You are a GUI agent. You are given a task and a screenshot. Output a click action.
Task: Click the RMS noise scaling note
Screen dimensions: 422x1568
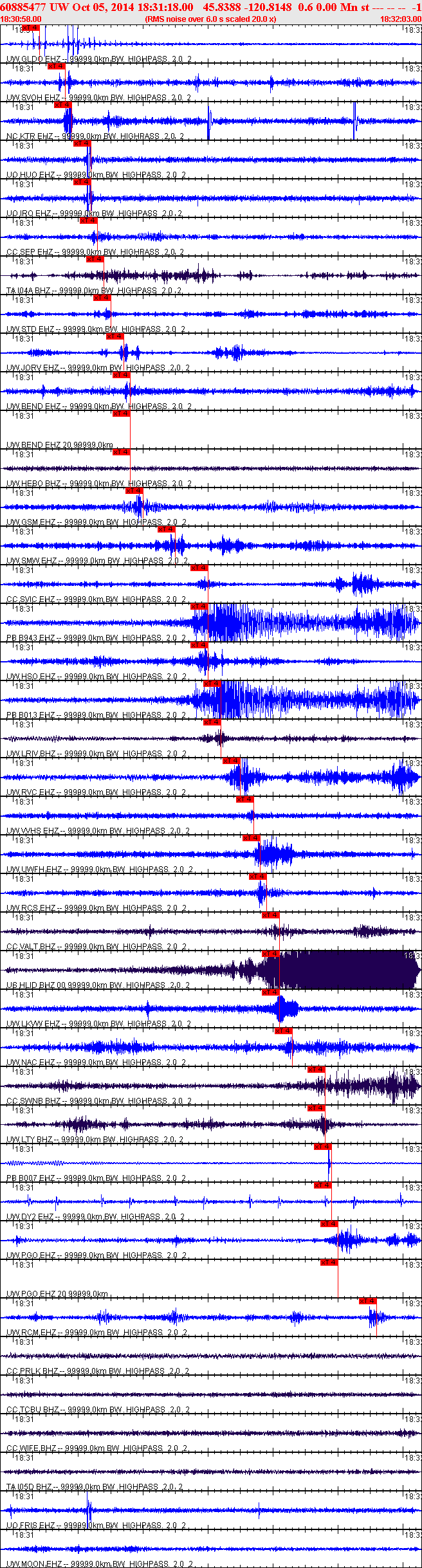[x=211, y=19]
